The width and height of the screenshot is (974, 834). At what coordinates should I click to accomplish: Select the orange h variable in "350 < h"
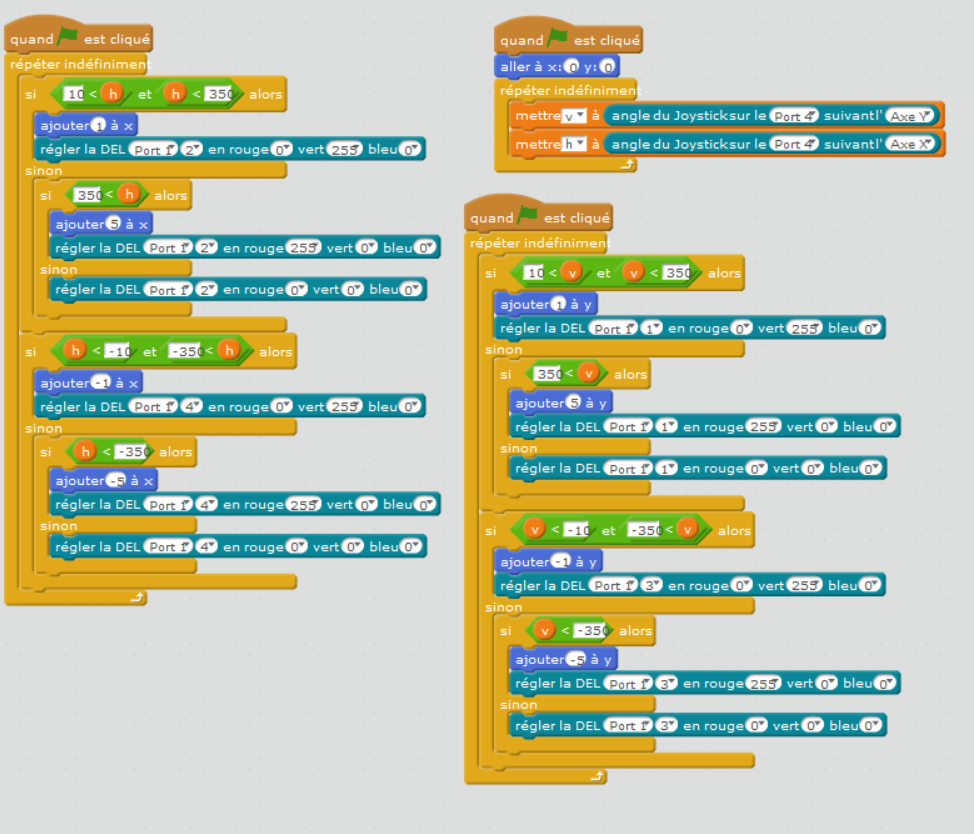(x=128, y=194)
